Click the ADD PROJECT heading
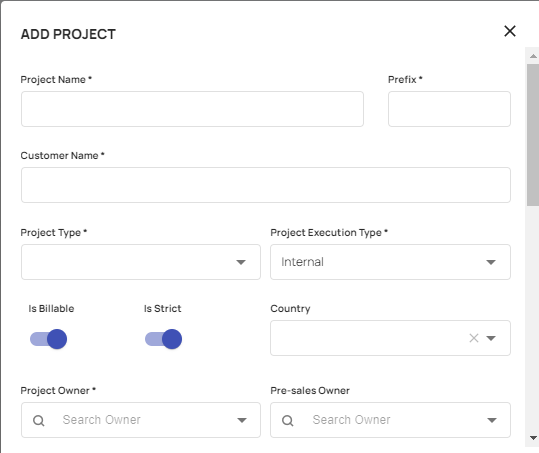The height and width of the screenshot is (453, 539). tap(68, 34)
